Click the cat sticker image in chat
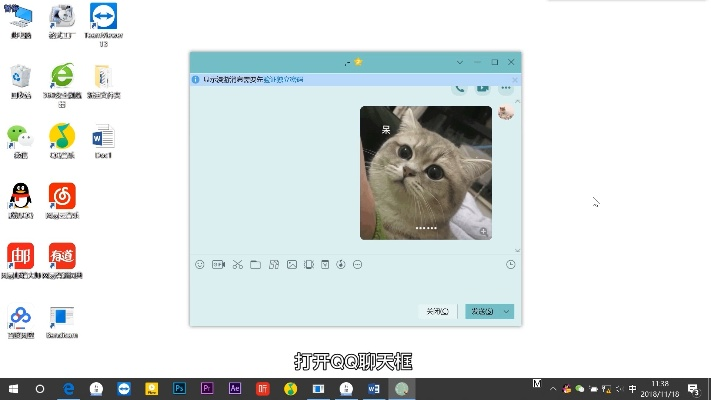Image resolution: width=711 pixels, height=400 pixels. (426, 172)
